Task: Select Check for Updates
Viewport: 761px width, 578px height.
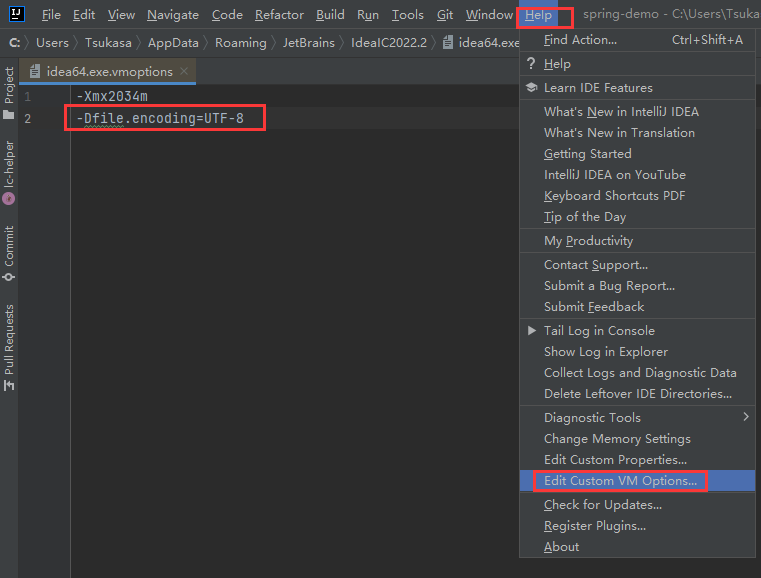Action: 637,505
